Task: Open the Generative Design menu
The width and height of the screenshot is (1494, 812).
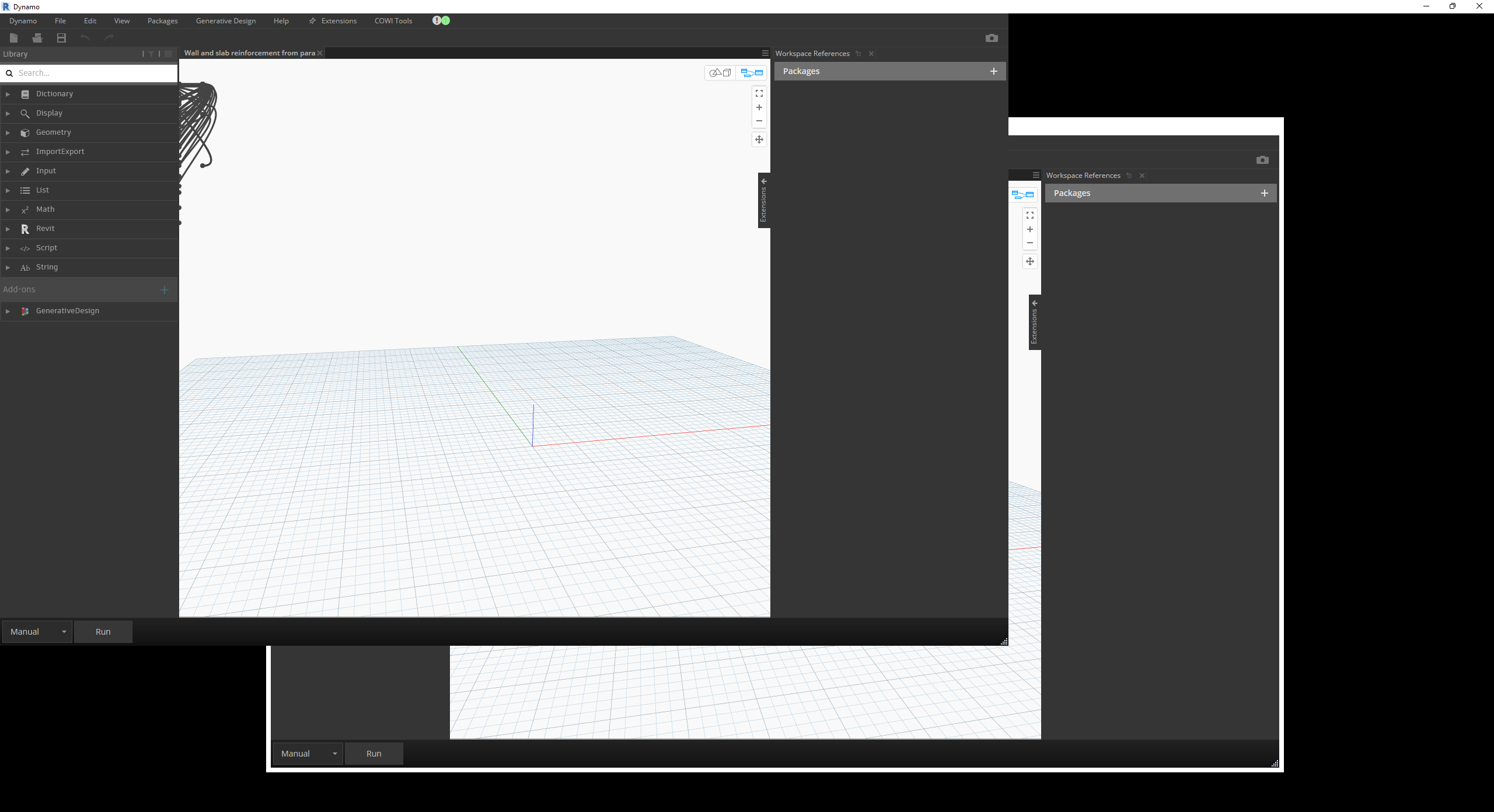Action: [226, 21]
